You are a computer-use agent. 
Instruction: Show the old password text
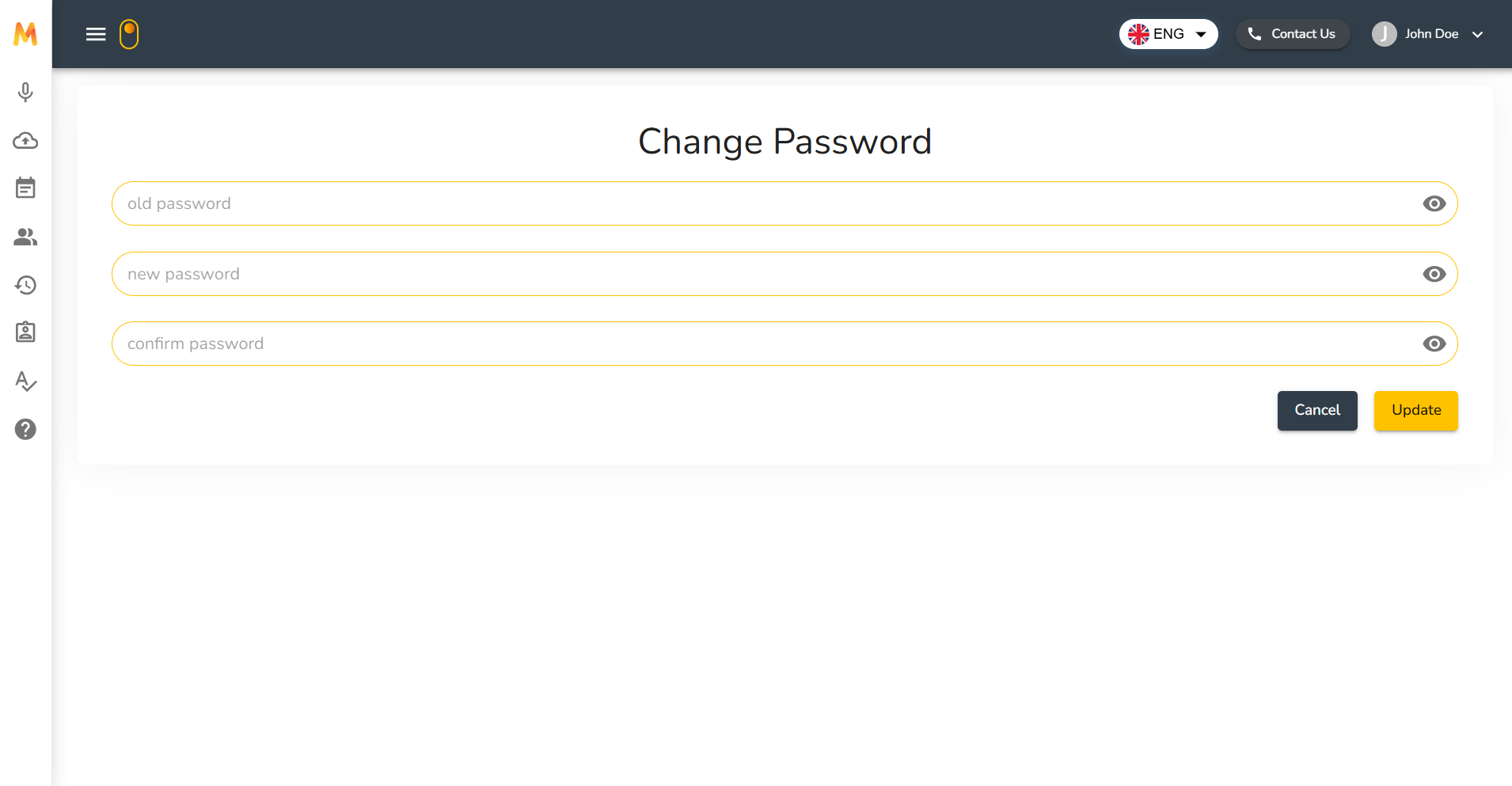[1434, 204]
